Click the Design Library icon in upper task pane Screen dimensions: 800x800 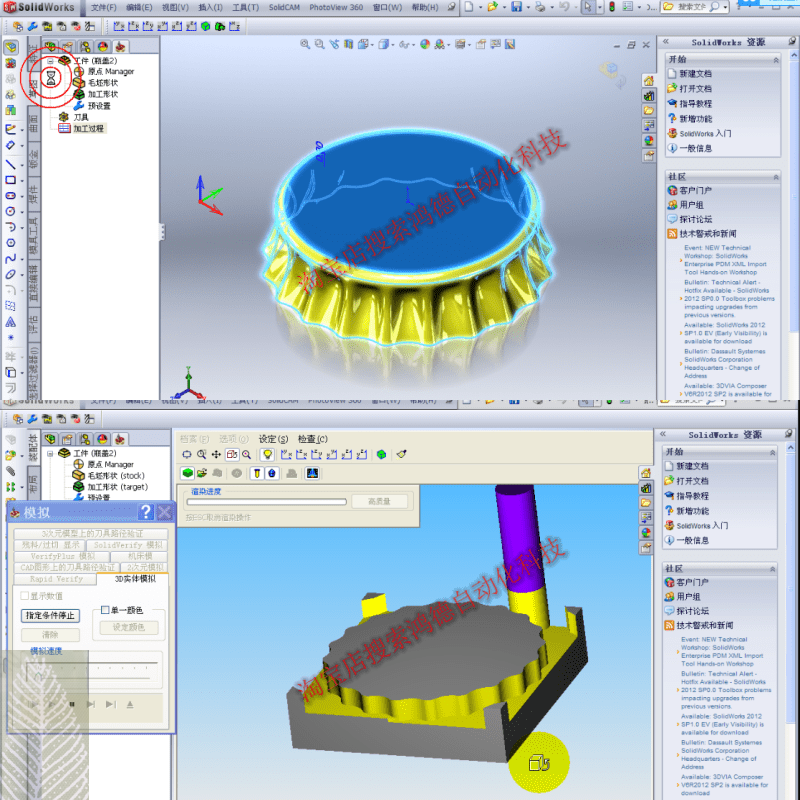tap(648, 95)
